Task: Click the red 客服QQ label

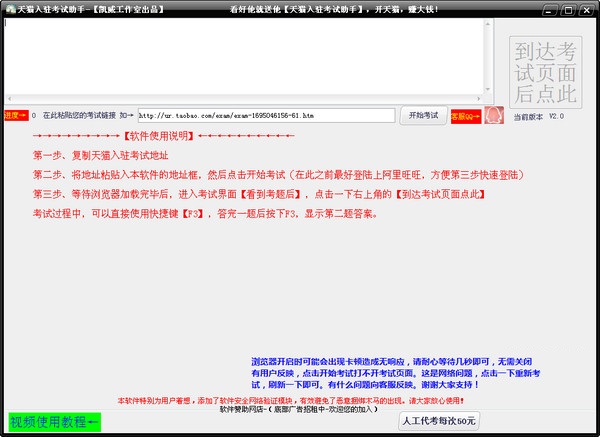Action: 466,116
